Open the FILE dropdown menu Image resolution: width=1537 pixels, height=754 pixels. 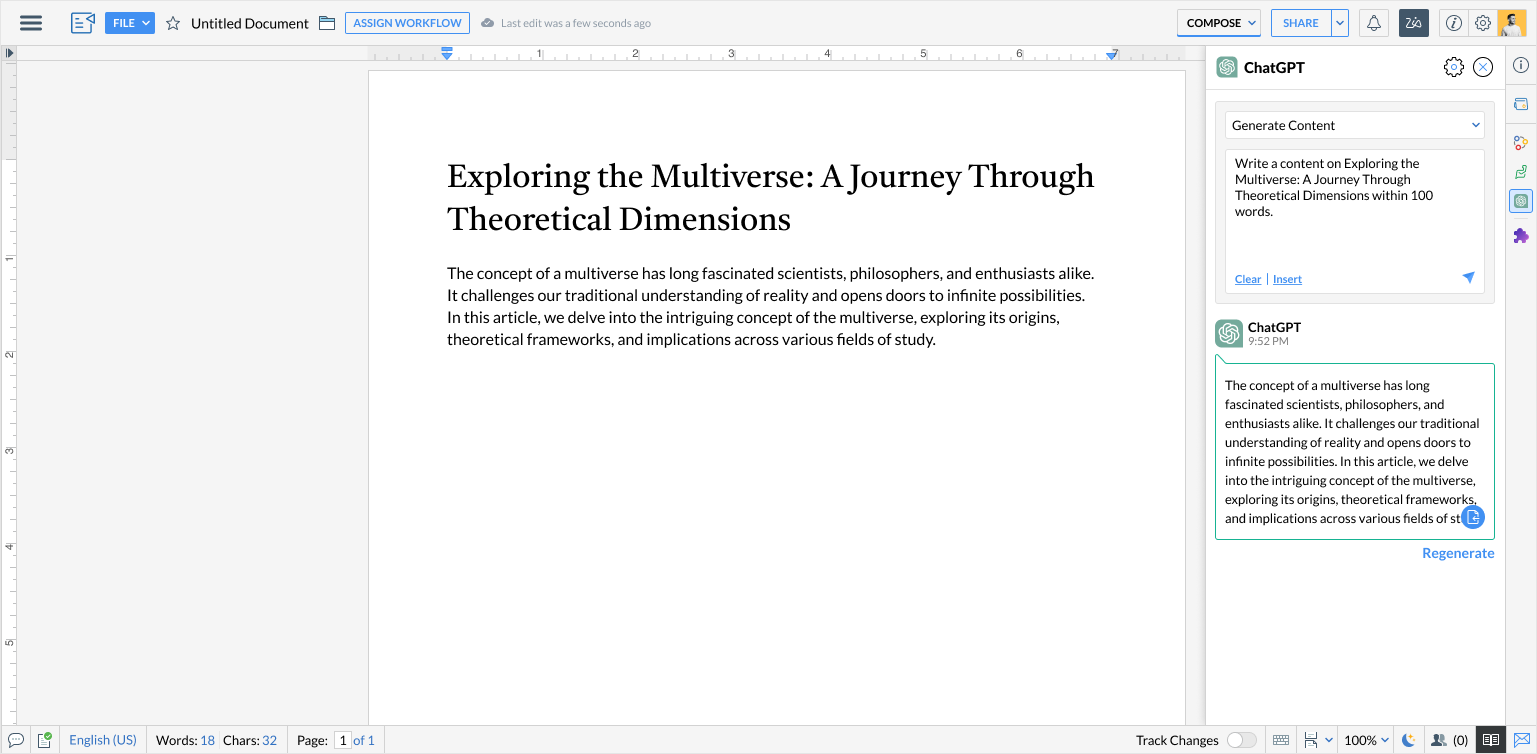tap(130, 23)
